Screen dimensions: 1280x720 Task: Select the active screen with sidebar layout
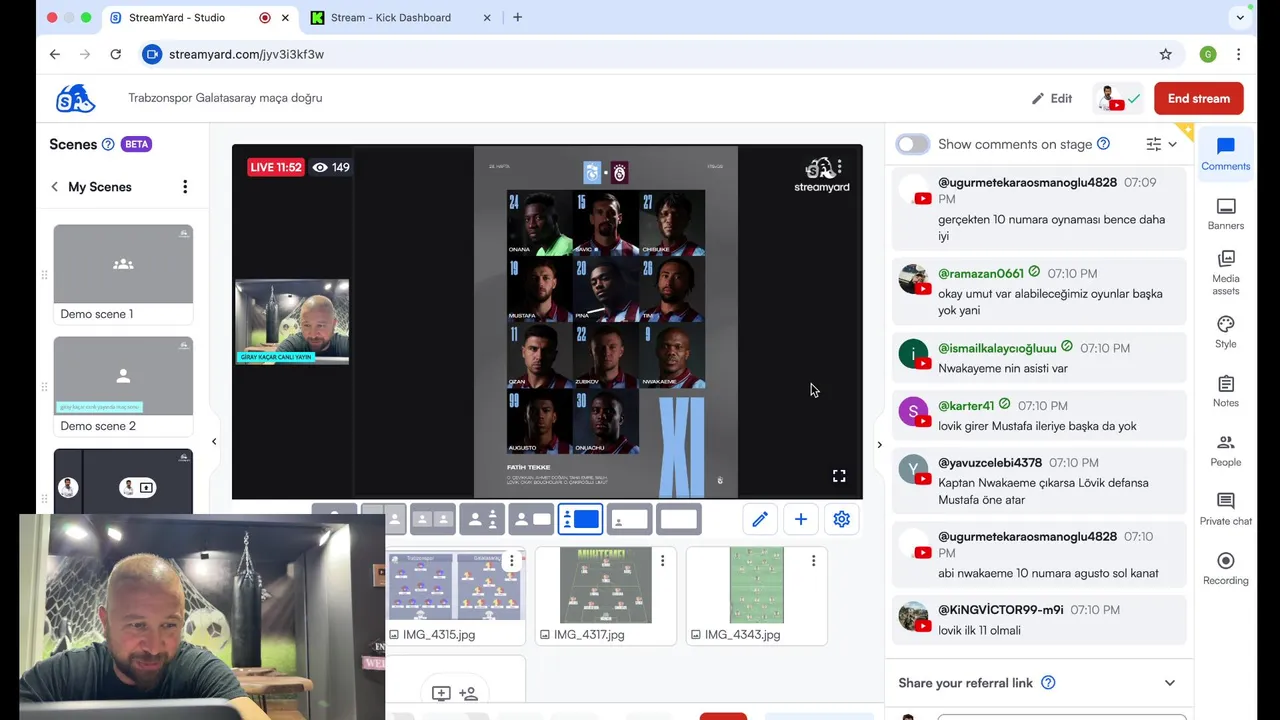(x=580, y=519)
